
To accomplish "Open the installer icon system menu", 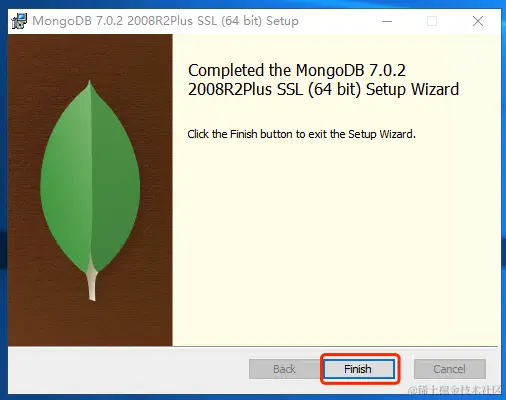I will coord(19,21).
